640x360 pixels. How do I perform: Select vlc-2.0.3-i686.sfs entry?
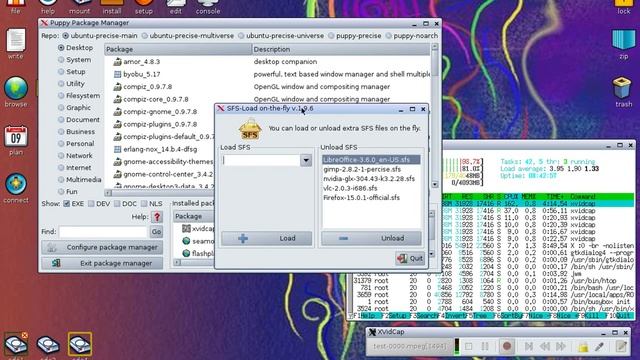371,188
